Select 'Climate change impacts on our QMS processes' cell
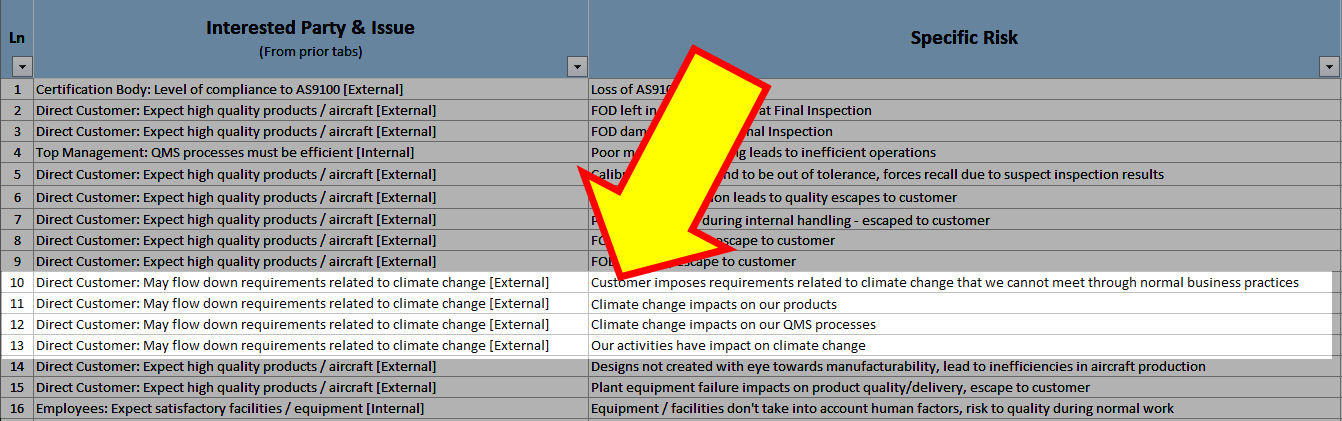Viewport: 1342px width, 421px height. point(733,325)
